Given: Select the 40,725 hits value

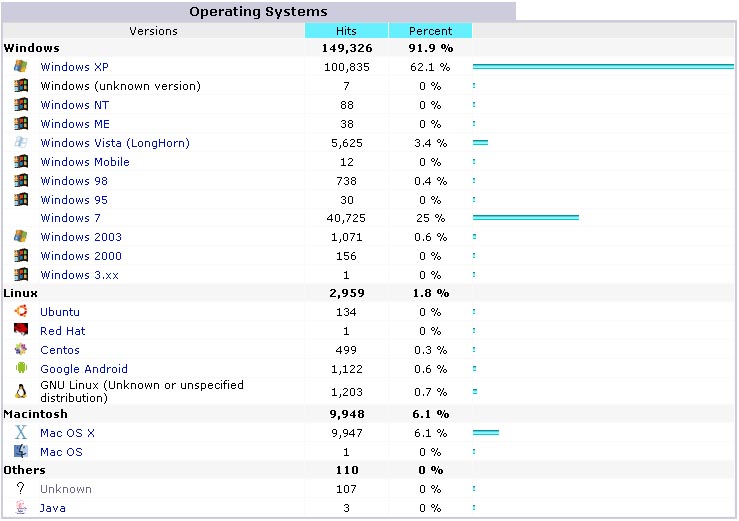Looking at the screenshot, I should tap(346, 218).
